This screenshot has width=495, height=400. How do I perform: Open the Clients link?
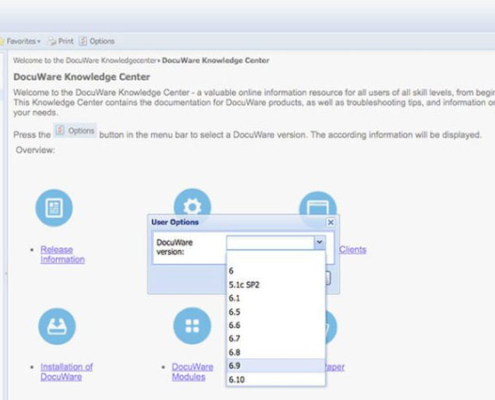coord(353,250)
